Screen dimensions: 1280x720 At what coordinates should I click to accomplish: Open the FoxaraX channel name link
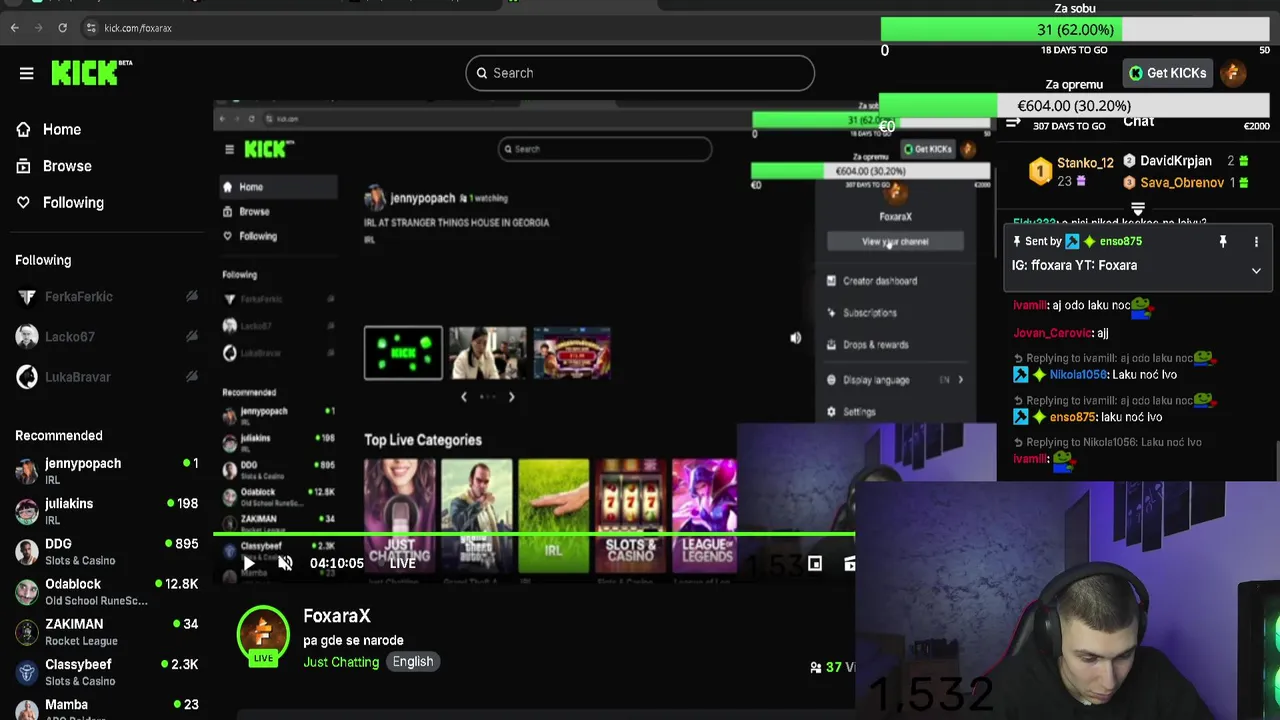click(337, 617)
